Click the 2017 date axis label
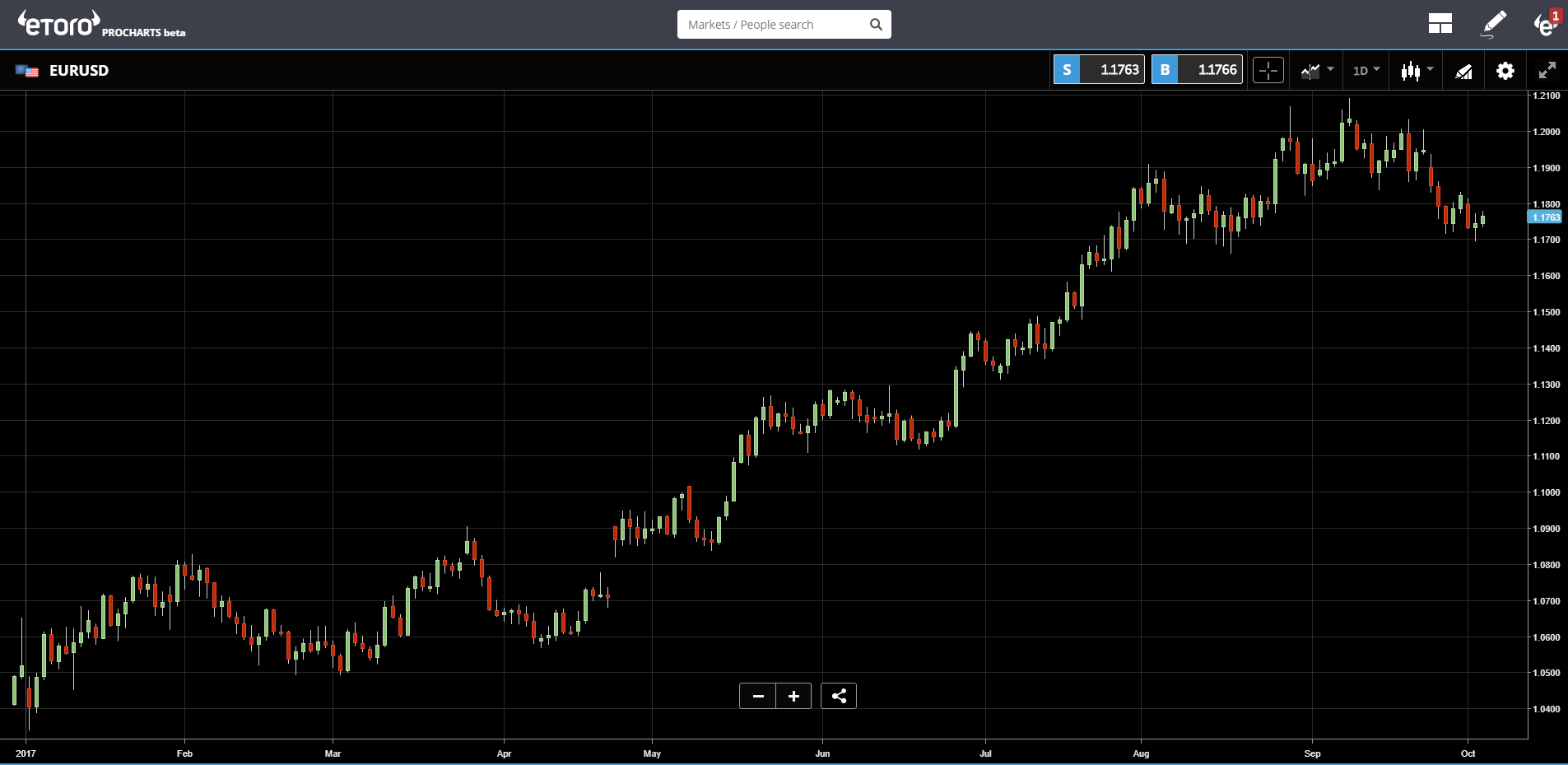The width and height of the screenshot is (1568, 765). click(x=26, y=753)
